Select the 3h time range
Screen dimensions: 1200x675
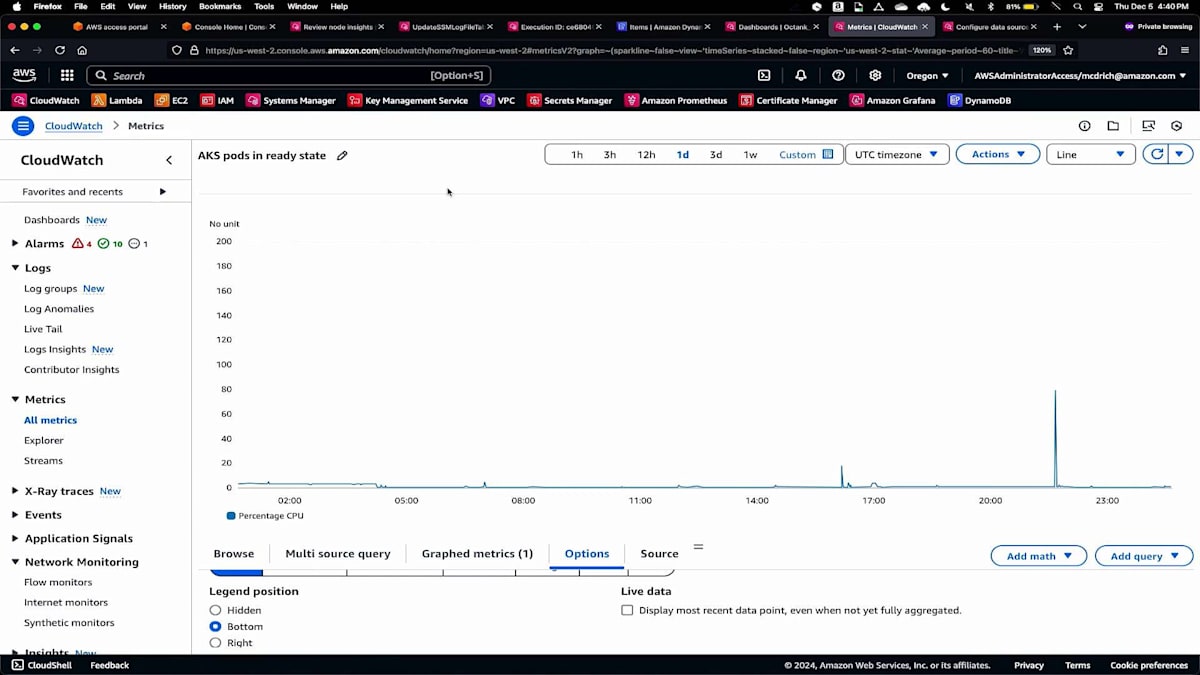pos(610,154)
